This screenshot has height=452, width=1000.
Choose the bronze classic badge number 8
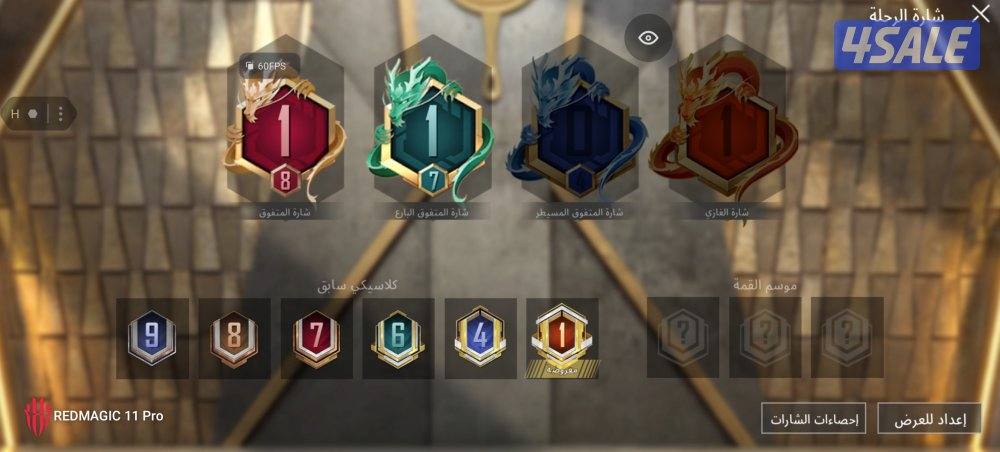tap(234, 338)
